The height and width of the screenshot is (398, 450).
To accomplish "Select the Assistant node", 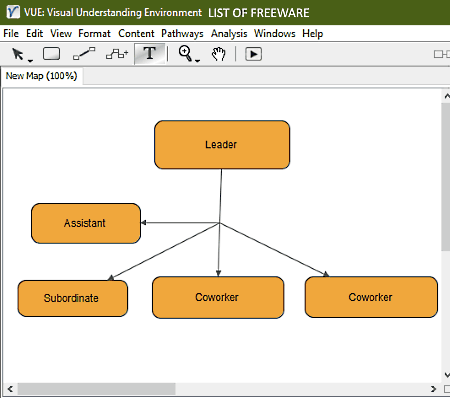I will coord(86,223).
